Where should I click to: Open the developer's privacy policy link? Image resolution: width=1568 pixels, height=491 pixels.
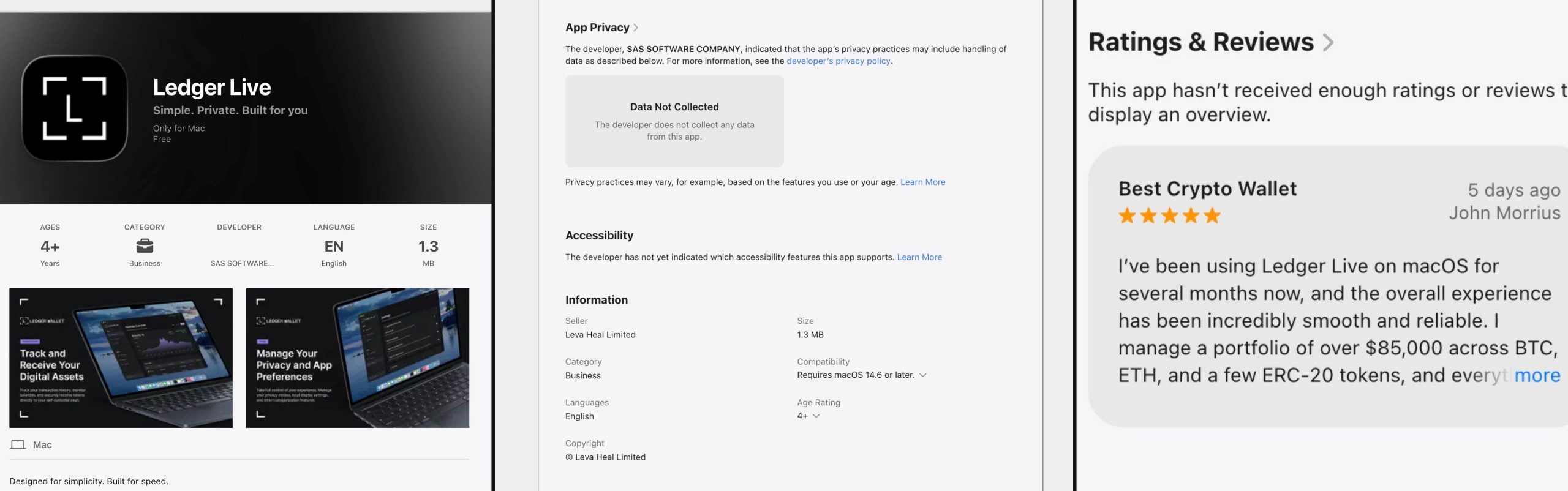(x=838, y=61)
